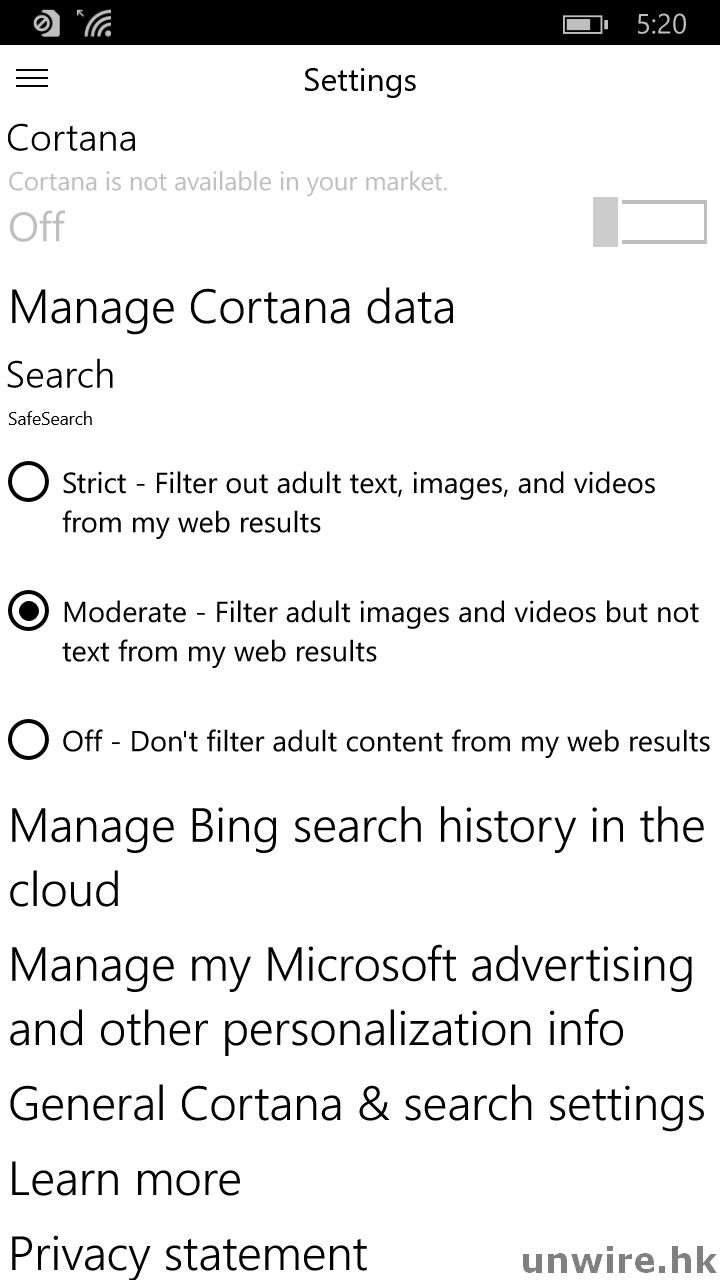Screen dimensions: 720x1280
Task: Open General Cortana & search settings
Action: click(357, 1105)
